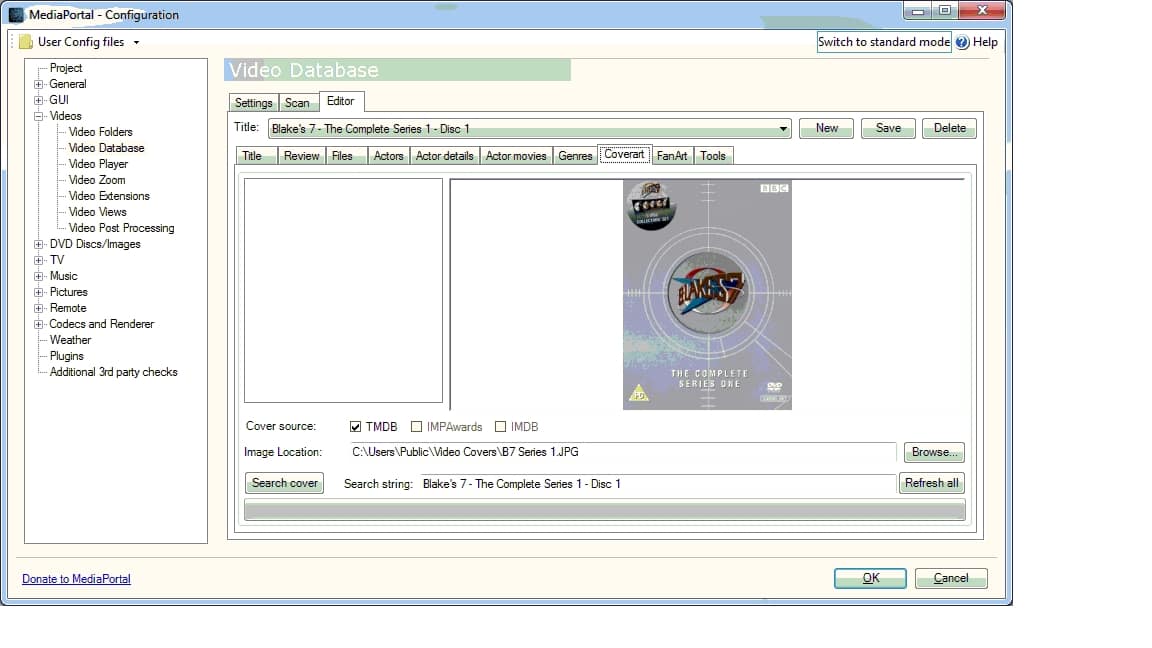This screenshot has height=648, width=1152.
Task: Select Video Post Processing in the tree
Action: click(x=122, y=228)
